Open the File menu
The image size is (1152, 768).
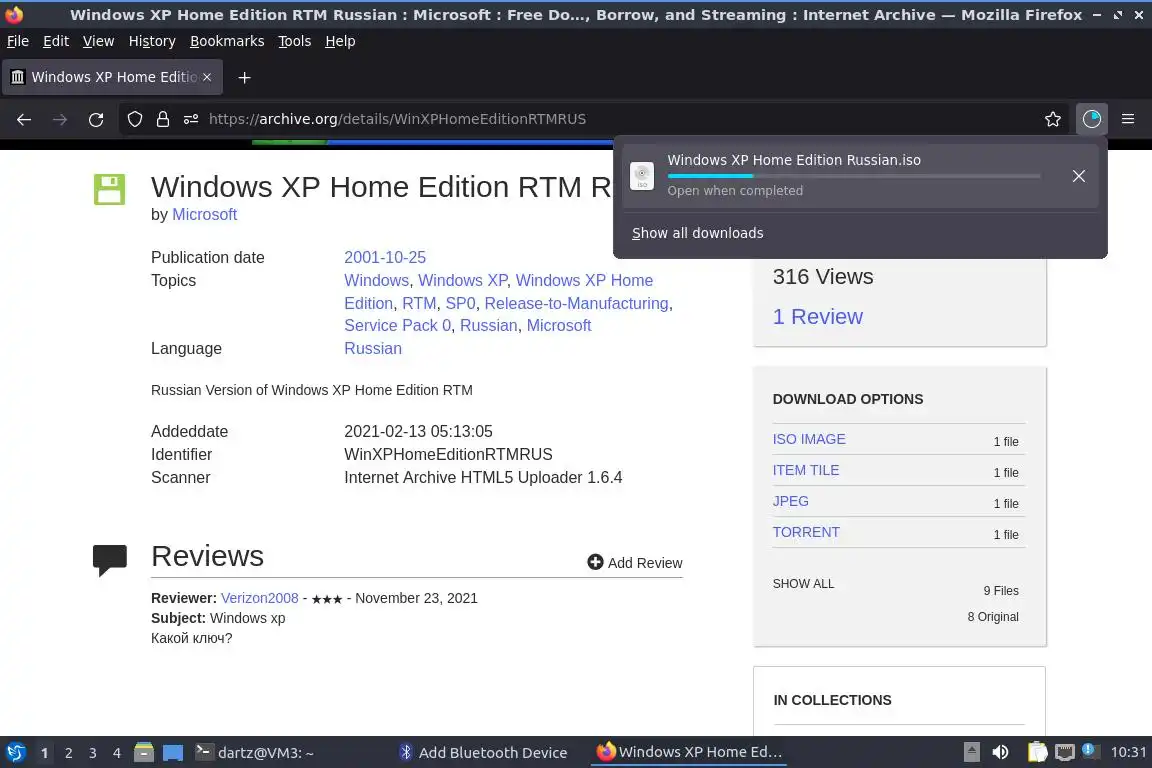[x=18, y=41]
